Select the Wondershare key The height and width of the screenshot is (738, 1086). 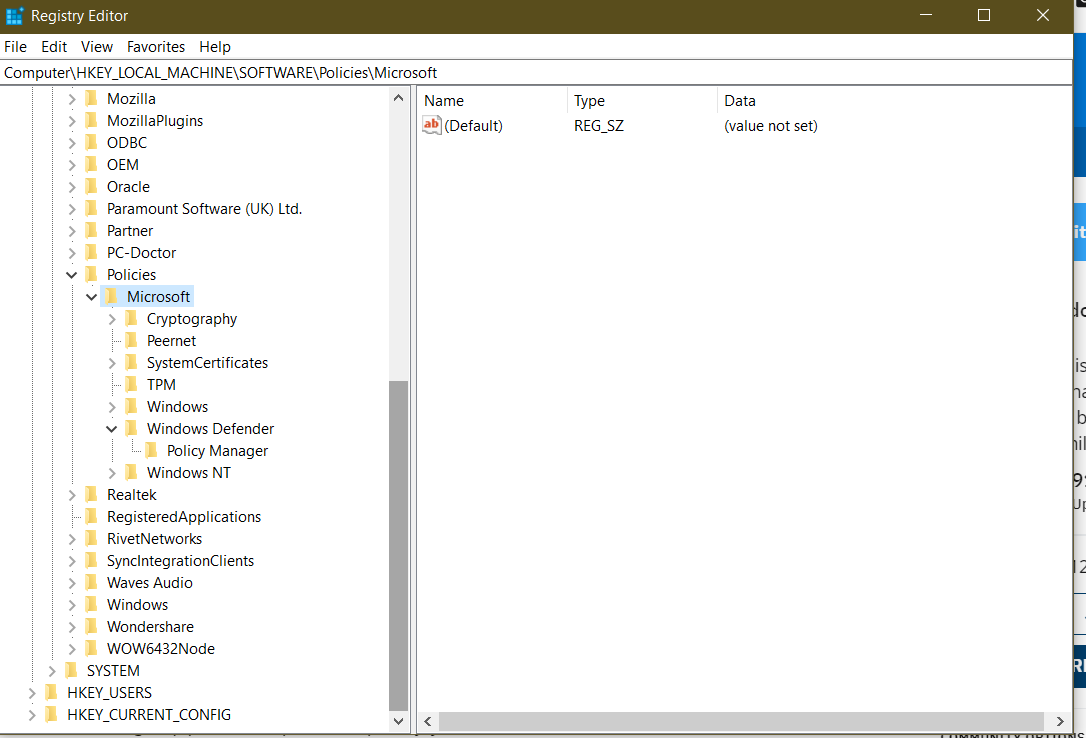tap(150, 627)
